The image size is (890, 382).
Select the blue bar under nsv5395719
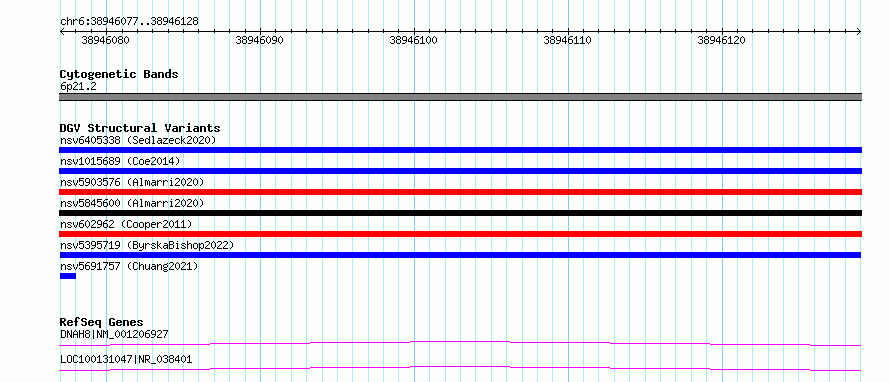pyautogui.click(x=460, y=255)
